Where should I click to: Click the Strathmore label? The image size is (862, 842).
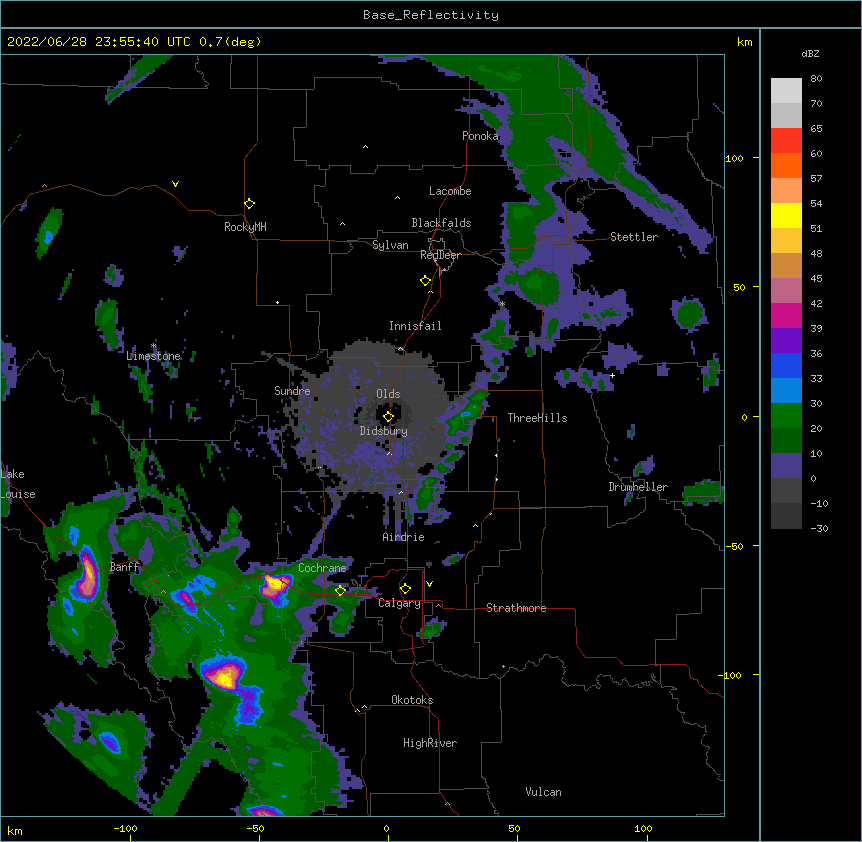(516, 608)
